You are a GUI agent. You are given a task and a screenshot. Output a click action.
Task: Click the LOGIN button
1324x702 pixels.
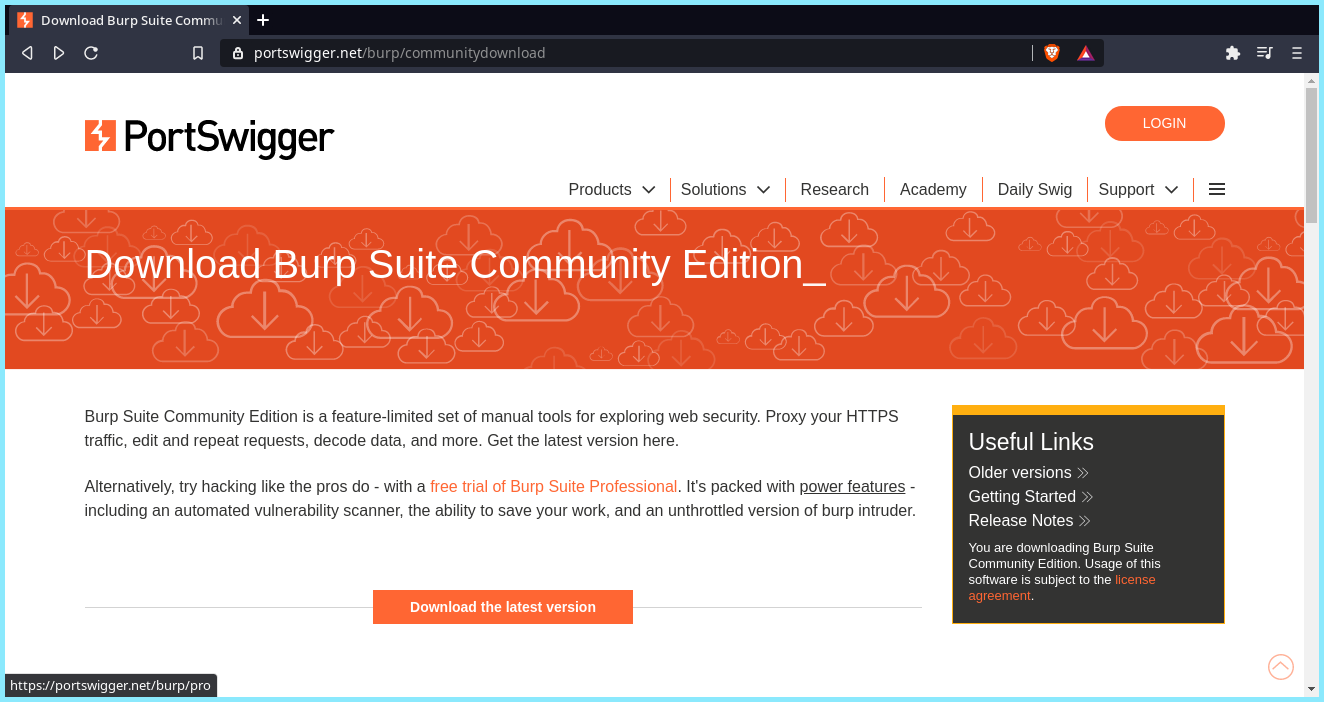[1164, 123]
